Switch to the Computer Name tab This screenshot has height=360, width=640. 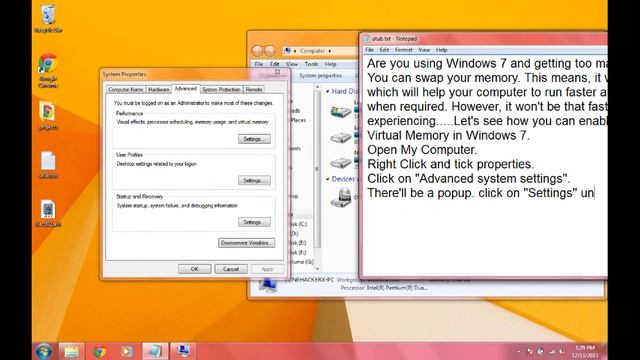(126, 89)
